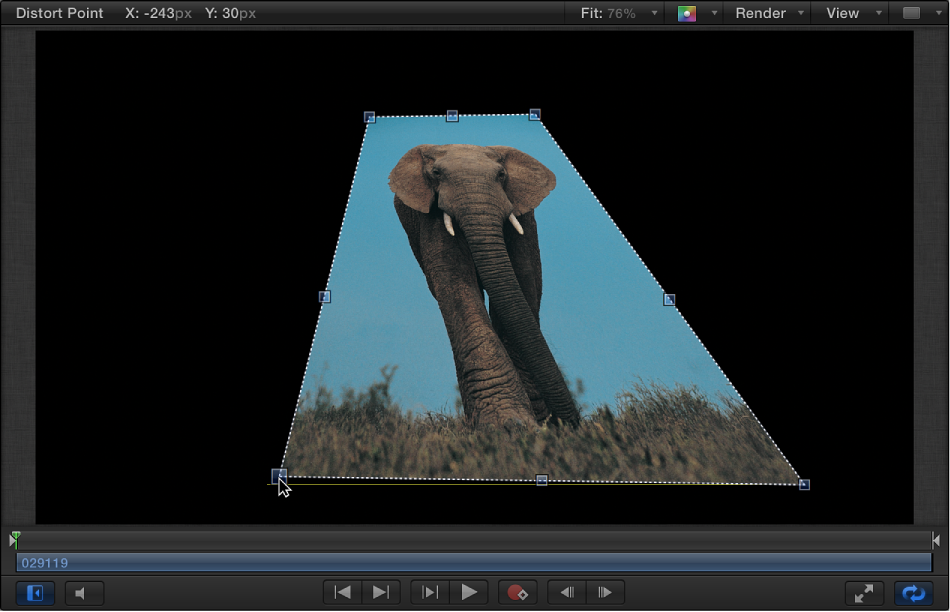Step backward one frame
The height and width of the screenshot is (612, 950).
point(567,592)
